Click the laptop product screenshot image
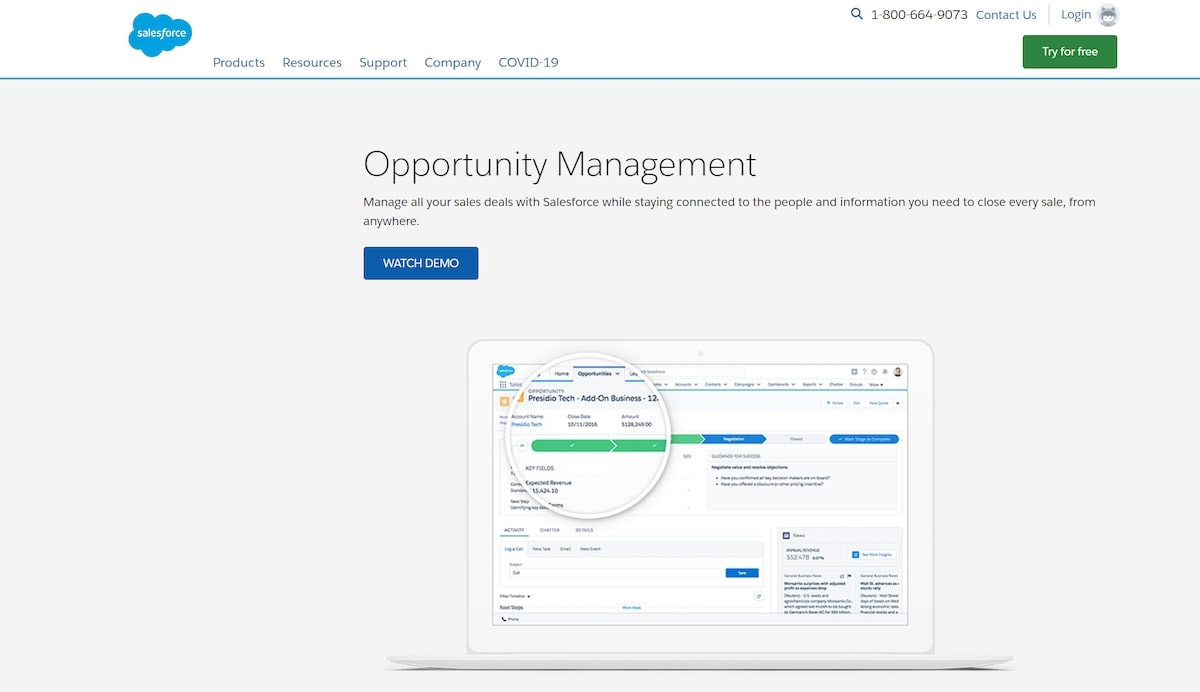Image resolution: width=1200 pixels, height=692 pixels. click(x=700, y=505)
